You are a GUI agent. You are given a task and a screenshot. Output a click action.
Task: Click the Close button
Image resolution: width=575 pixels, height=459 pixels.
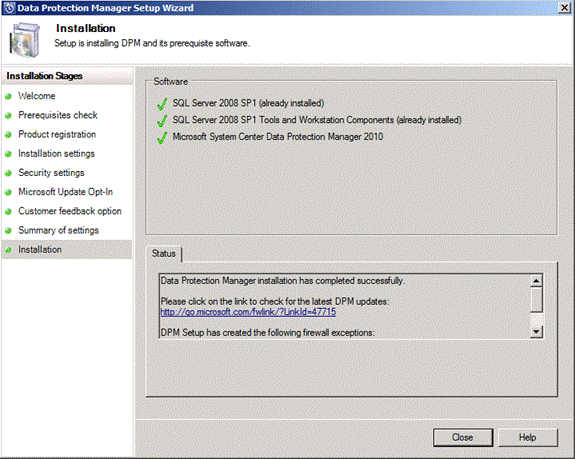463,437
